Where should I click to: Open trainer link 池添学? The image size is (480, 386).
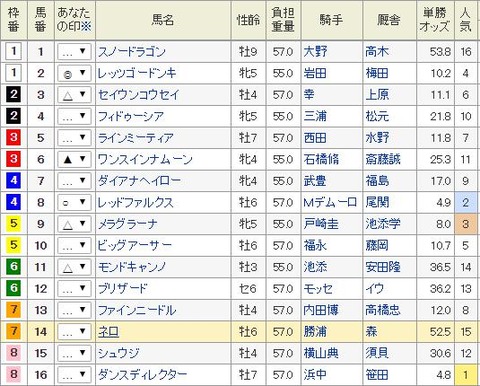[x=383, y=224]
